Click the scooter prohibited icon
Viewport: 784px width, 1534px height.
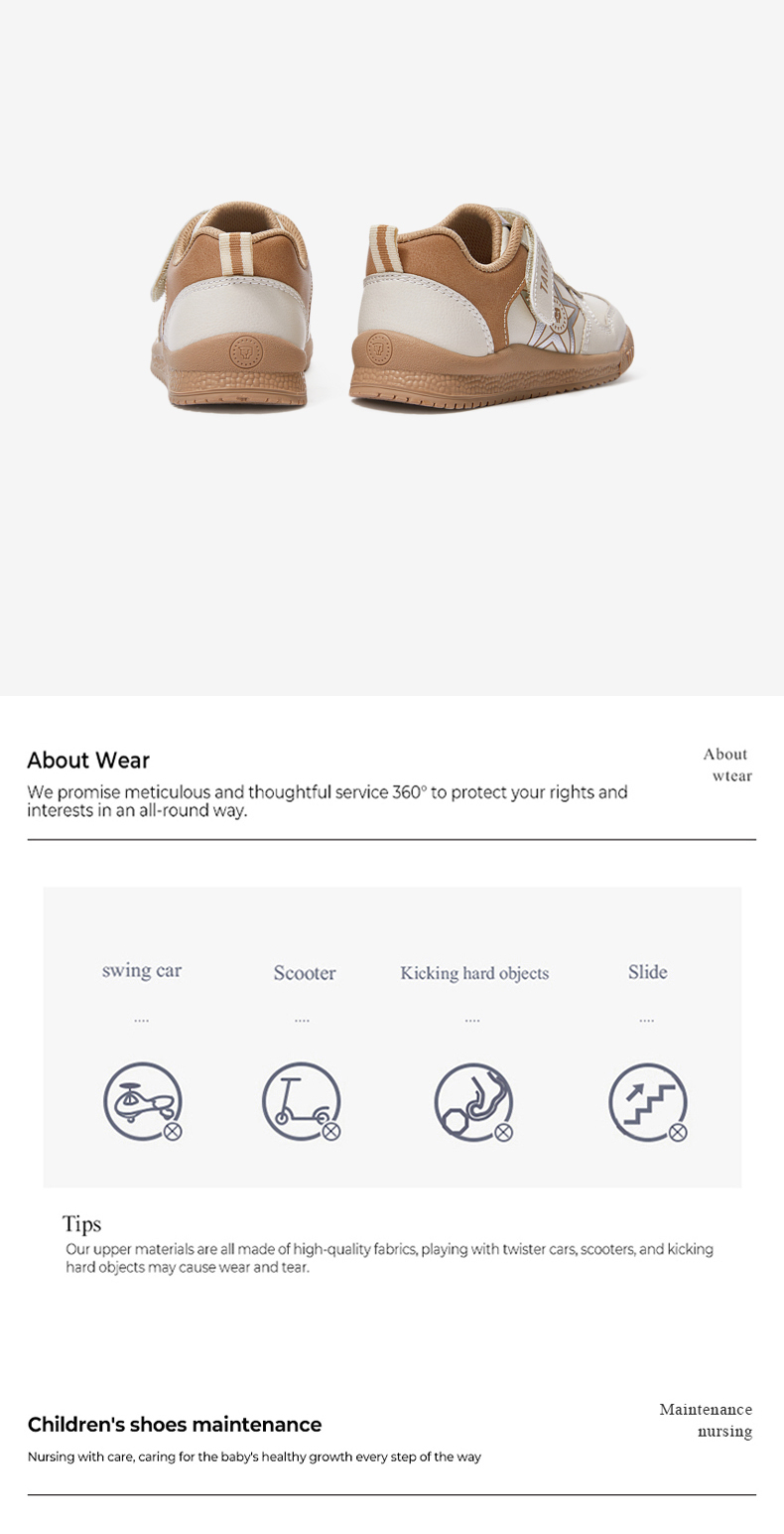coord(302,1101)
